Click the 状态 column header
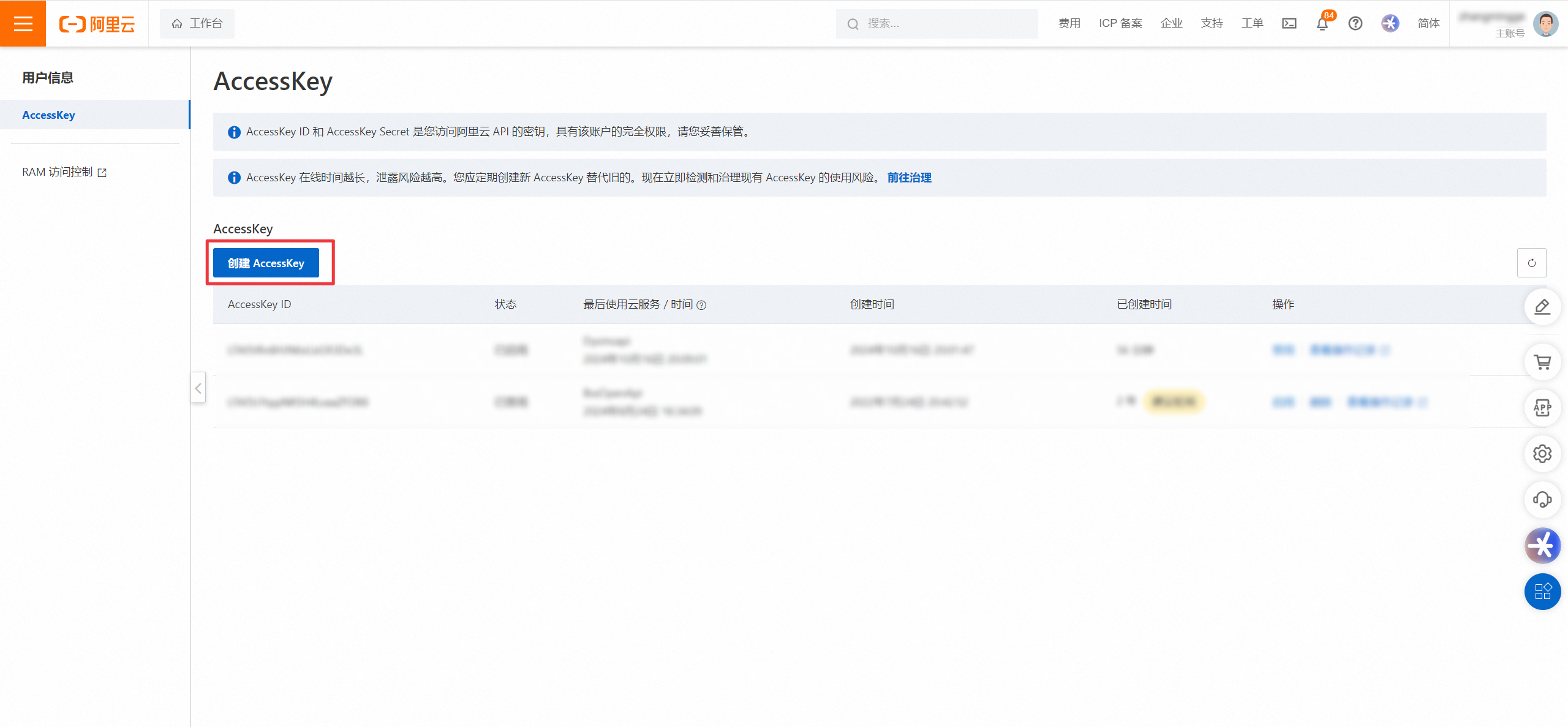Image resolution: width=1568 pixels, height=727 pixels. coord(505,304)
